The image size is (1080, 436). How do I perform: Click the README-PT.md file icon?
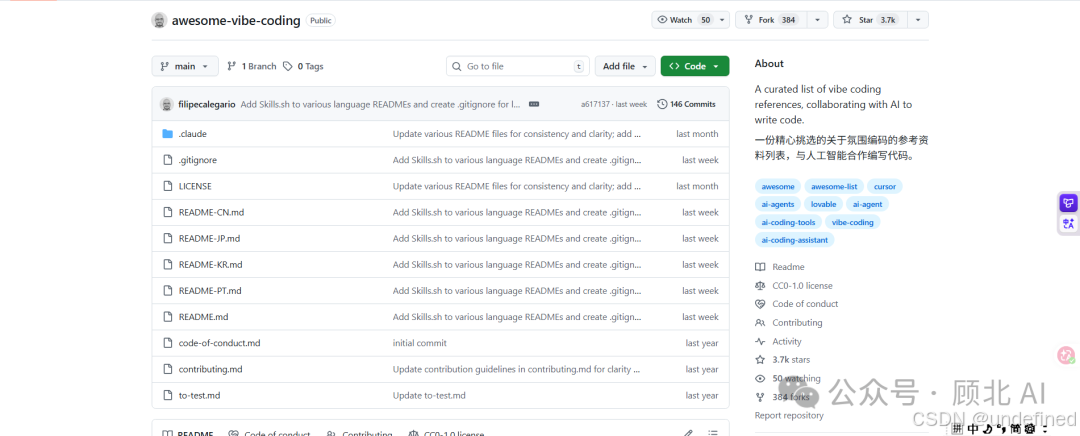tap(167, 291)
